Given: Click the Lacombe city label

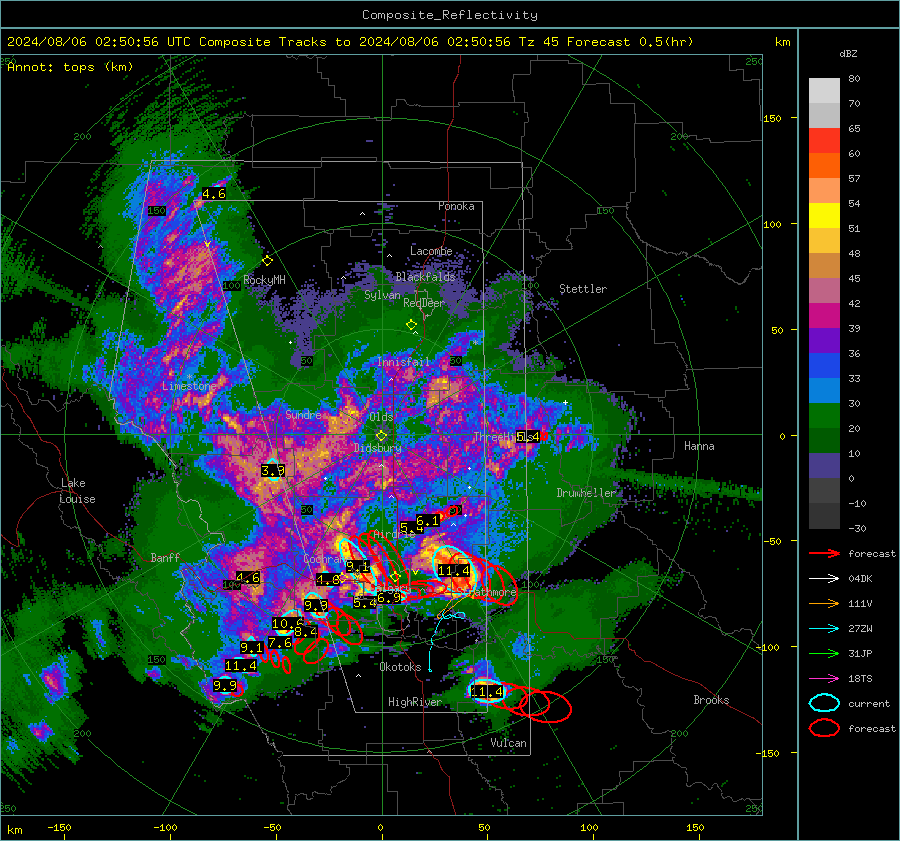Looking at the screenshot, I should (431, 251).
